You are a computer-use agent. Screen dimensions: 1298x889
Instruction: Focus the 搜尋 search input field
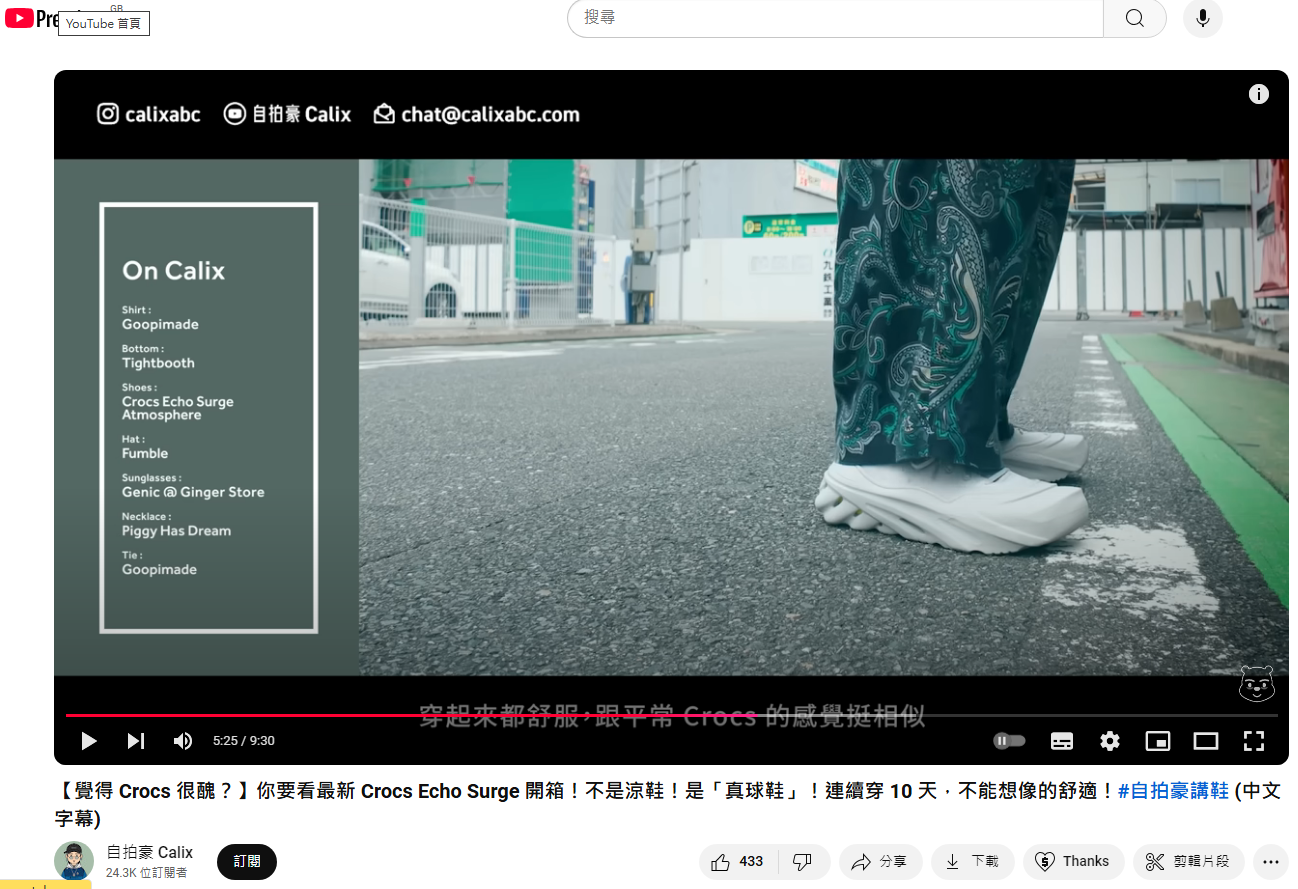pos(835,18)
